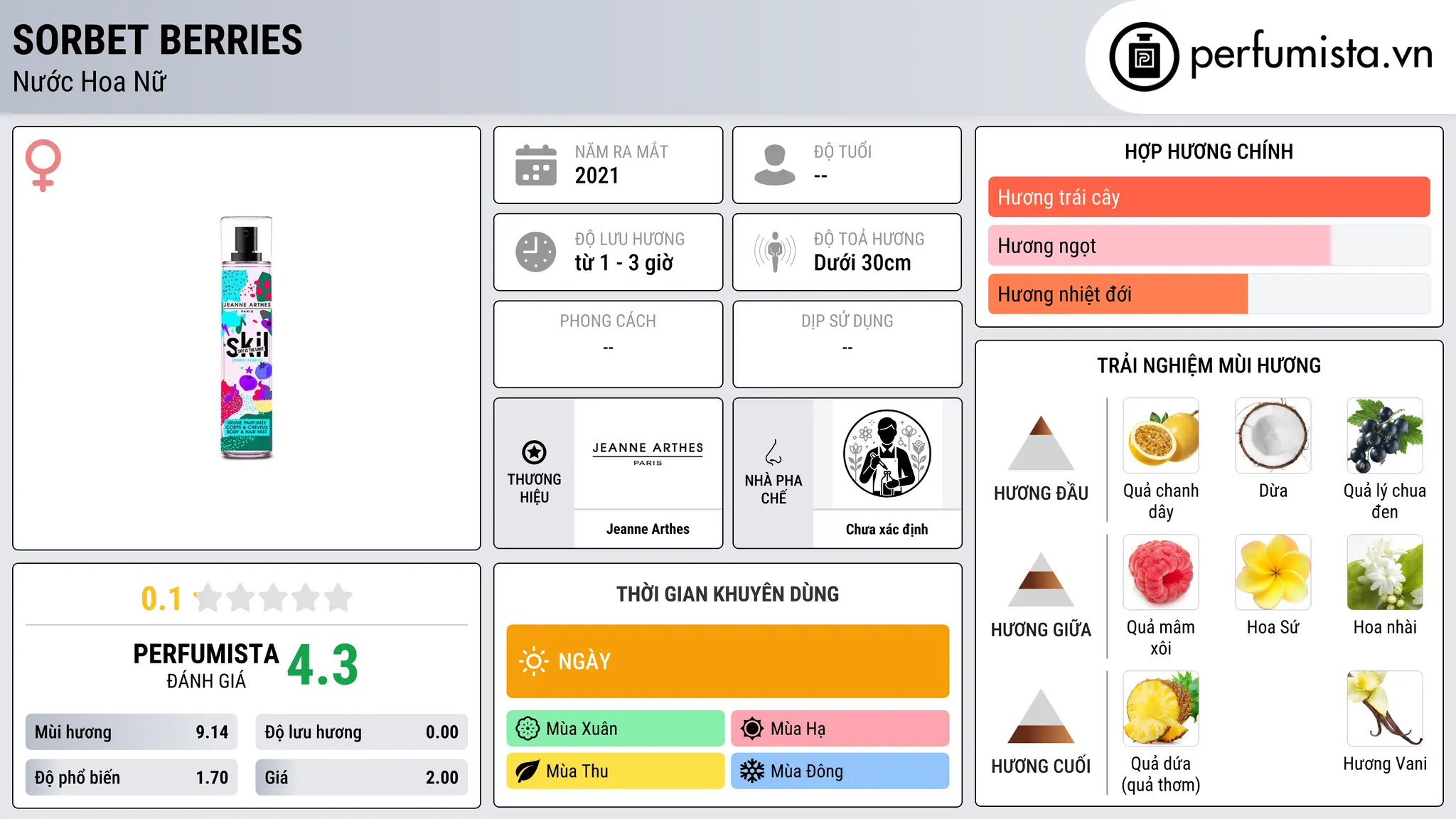The image size is (1456, 819).
Task: Click the Mùa Thu season tag
Action: pyautogui.click(x=616, y=771)
